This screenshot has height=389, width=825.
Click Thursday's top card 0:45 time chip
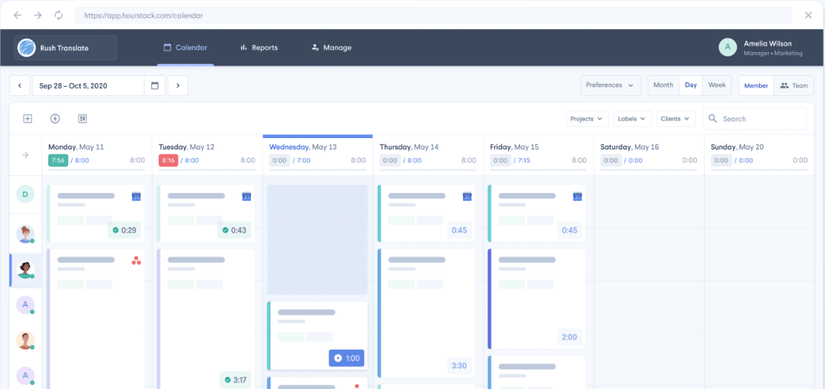459,230
